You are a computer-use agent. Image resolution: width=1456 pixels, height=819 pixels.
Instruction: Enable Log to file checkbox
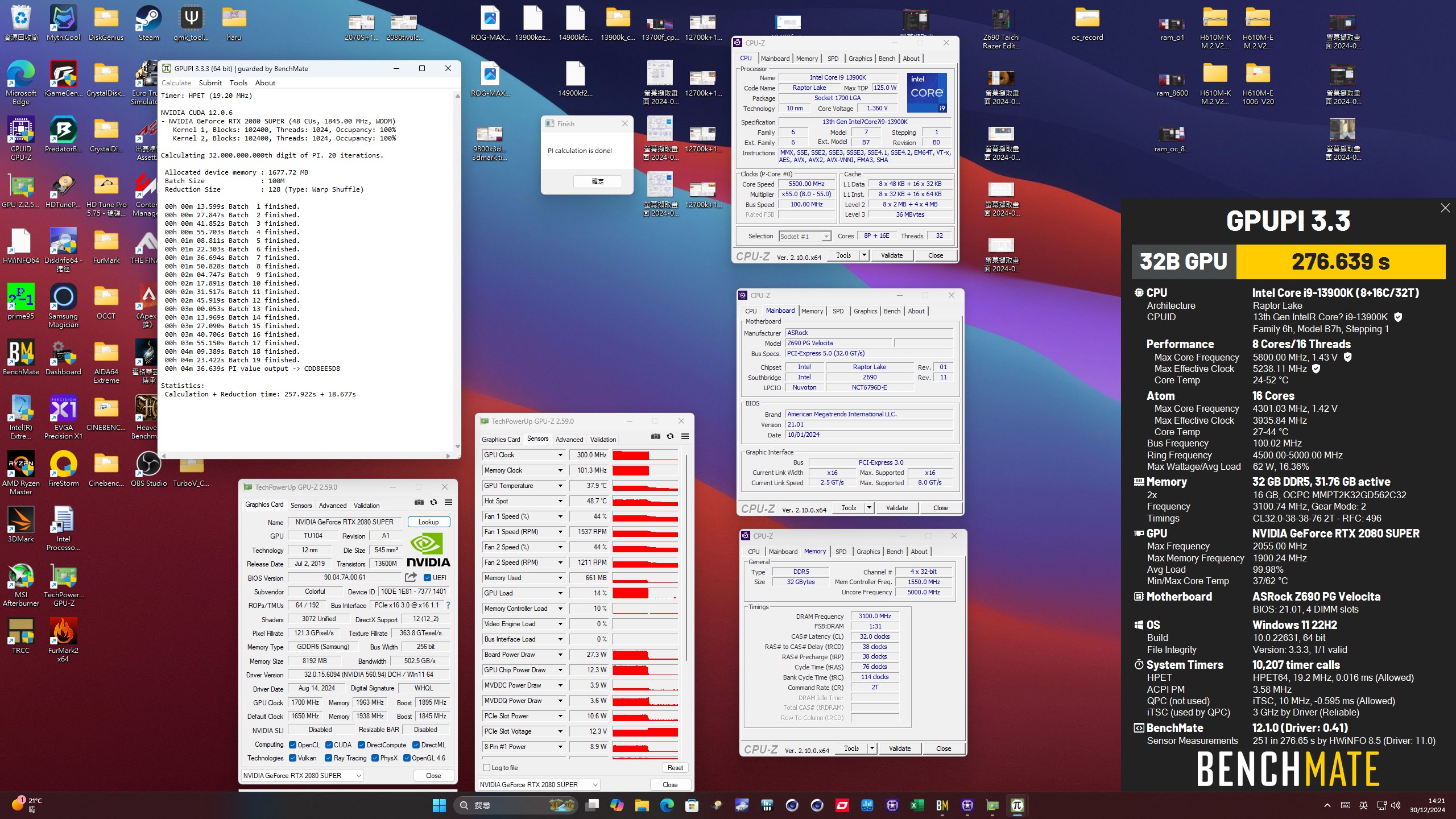click(486, 767)
